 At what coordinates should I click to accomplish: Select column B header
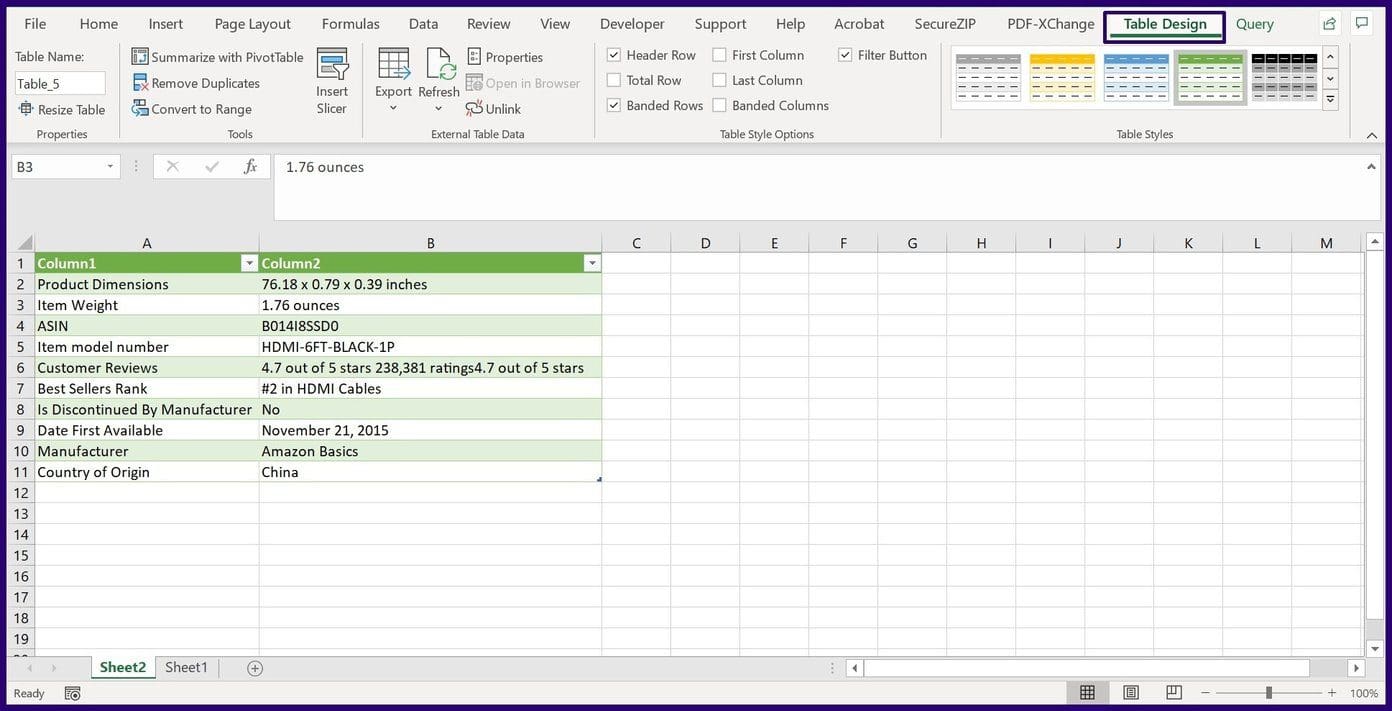tap(430, 243)
